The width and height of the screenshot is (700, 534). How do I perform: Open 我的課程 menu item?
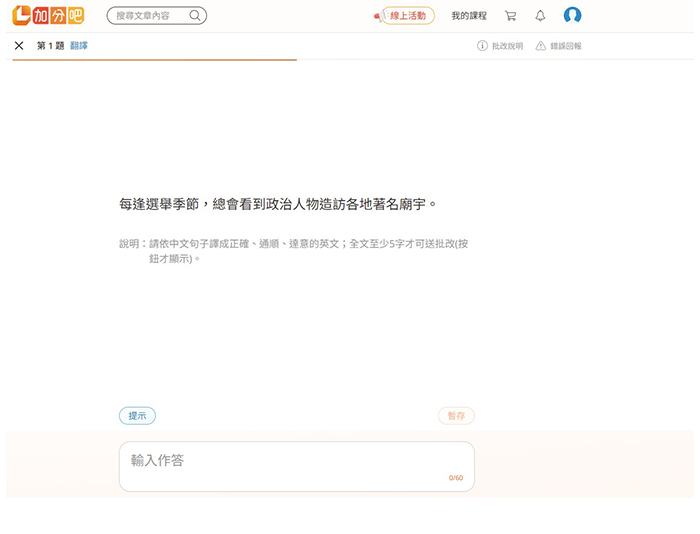tap(469, 16)
